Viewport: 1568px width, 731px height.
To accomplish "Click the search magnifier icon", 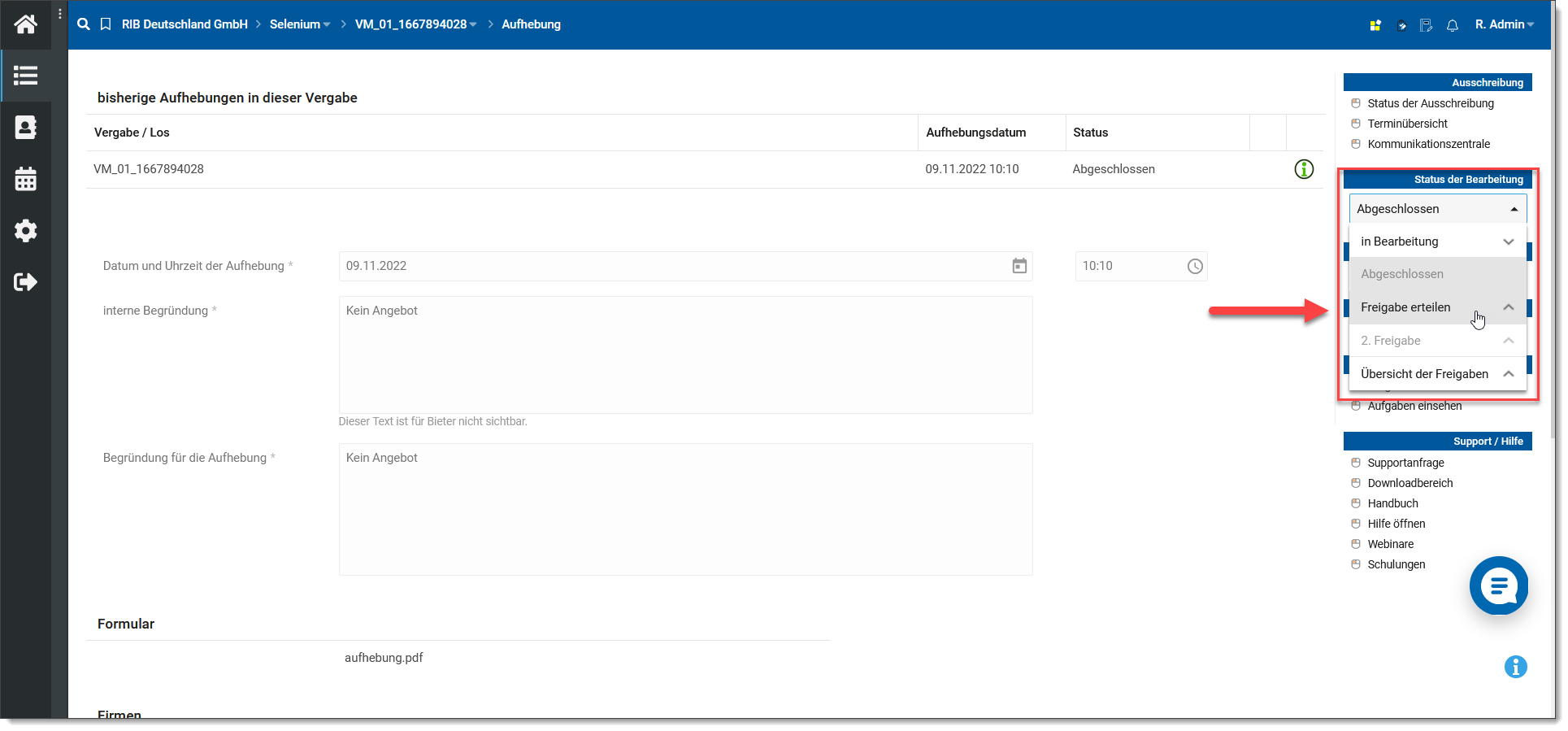I will (83, 24).
